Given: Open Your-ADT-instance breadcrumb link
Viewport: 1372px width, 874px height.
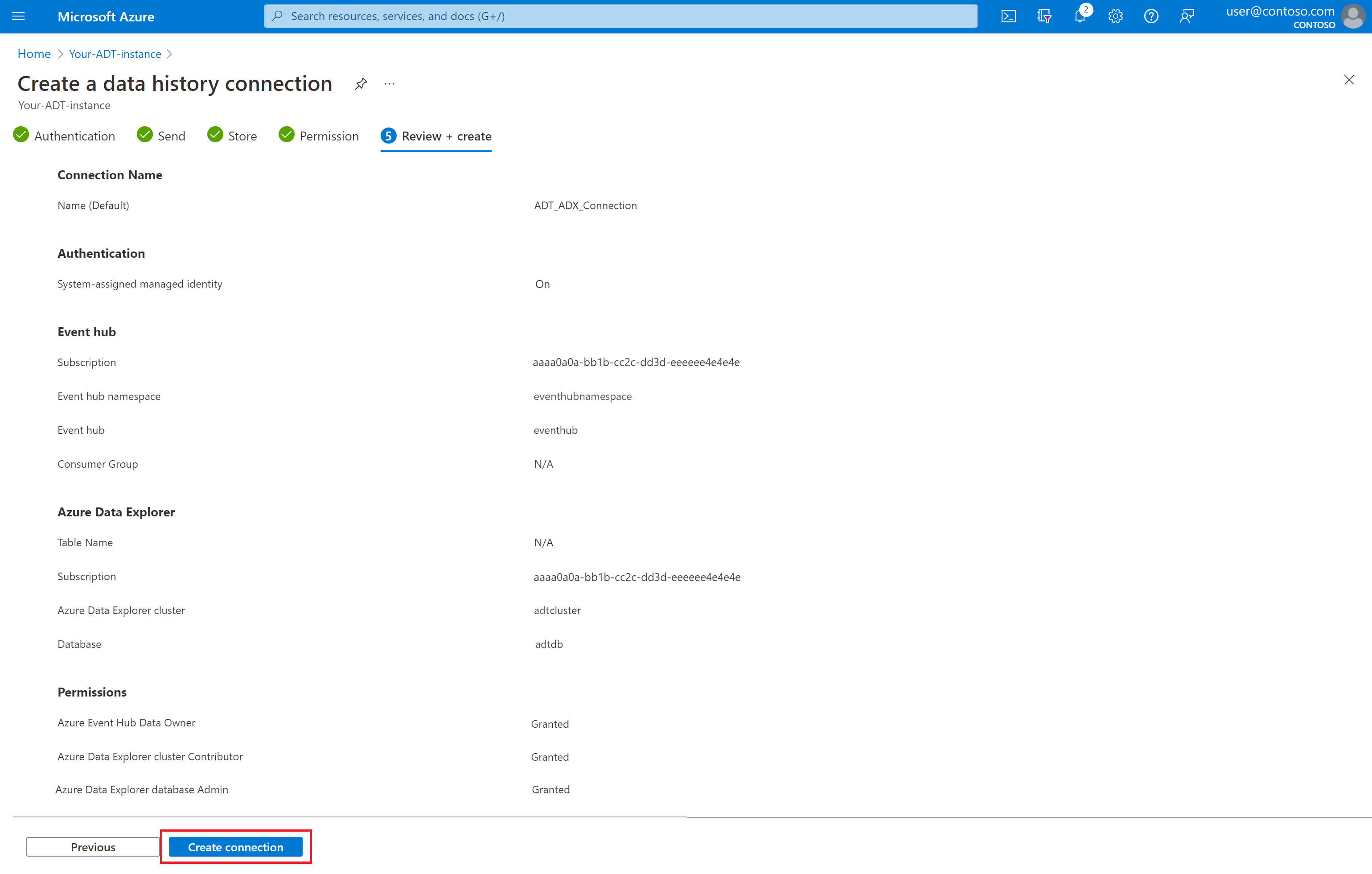Looking at the screenshot, I should [x=115, y=54].
